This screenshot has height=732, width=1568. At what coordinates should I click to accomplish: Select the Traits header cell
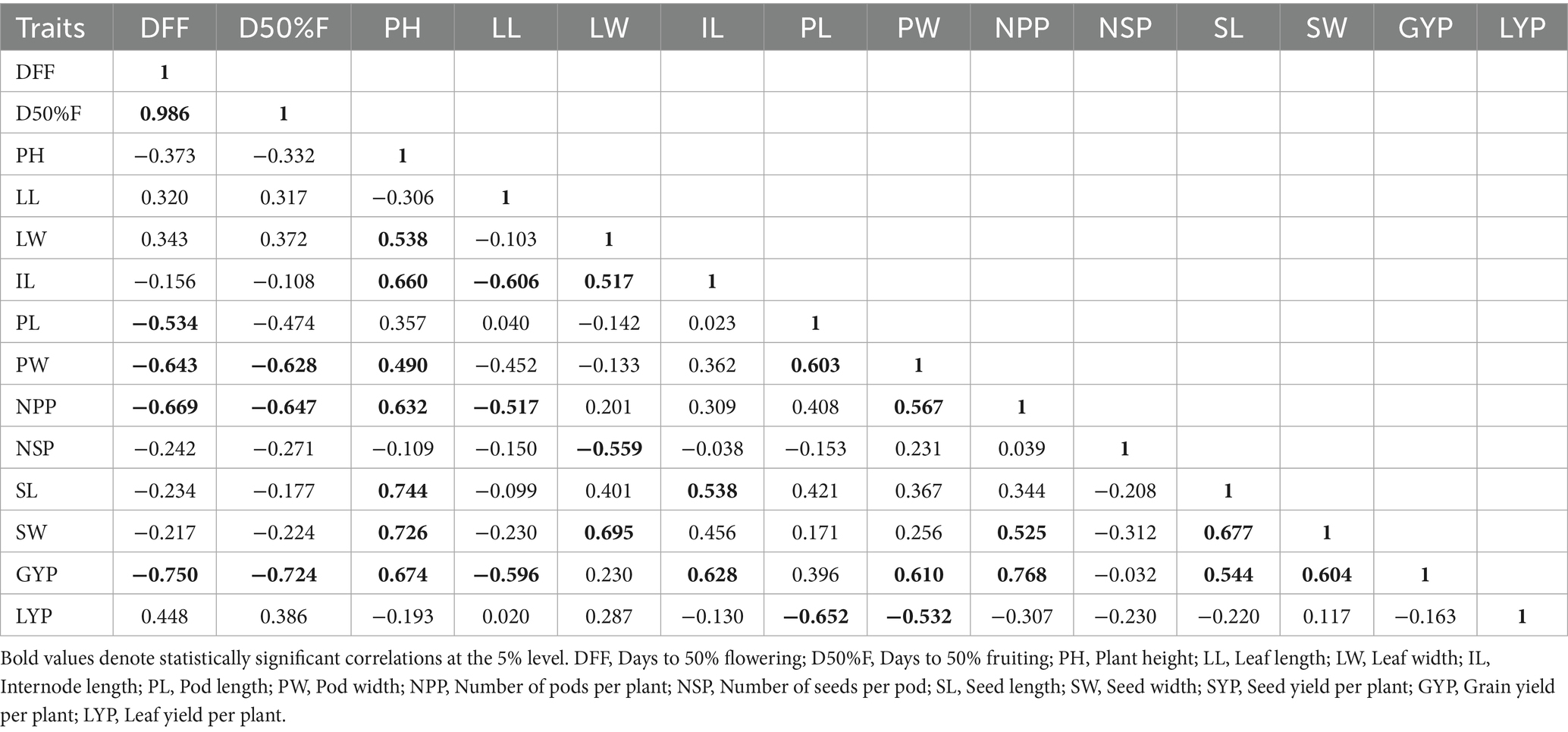(50, 28)
